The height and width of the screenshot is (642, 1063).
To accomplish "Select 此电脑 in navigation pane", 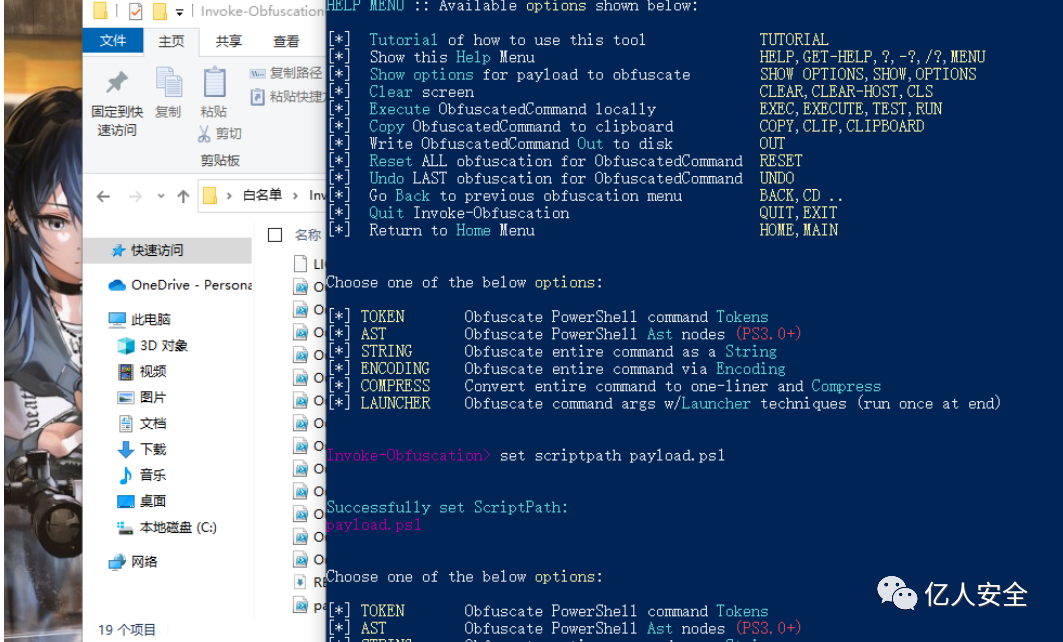I will coord(140,319).
